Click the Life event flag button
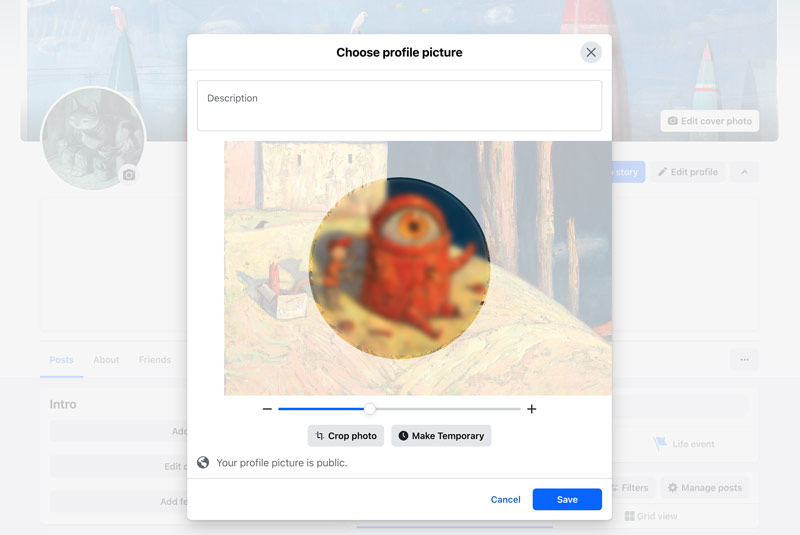Viewport: 800px width, 535px height. click(684, 444)
